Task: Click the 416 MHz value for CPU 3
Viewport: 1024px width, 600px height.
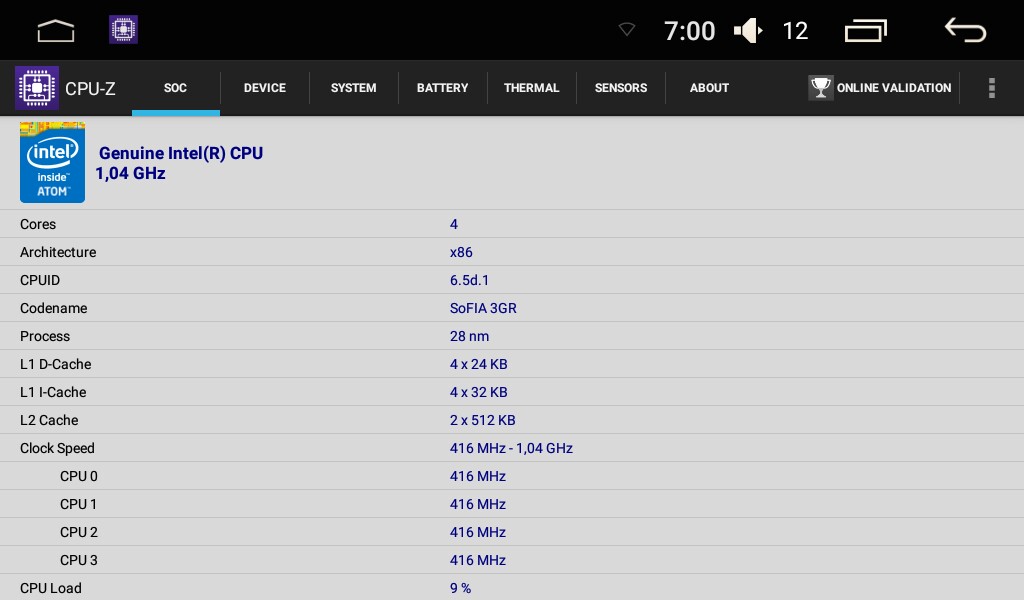Action: [478, 561]
